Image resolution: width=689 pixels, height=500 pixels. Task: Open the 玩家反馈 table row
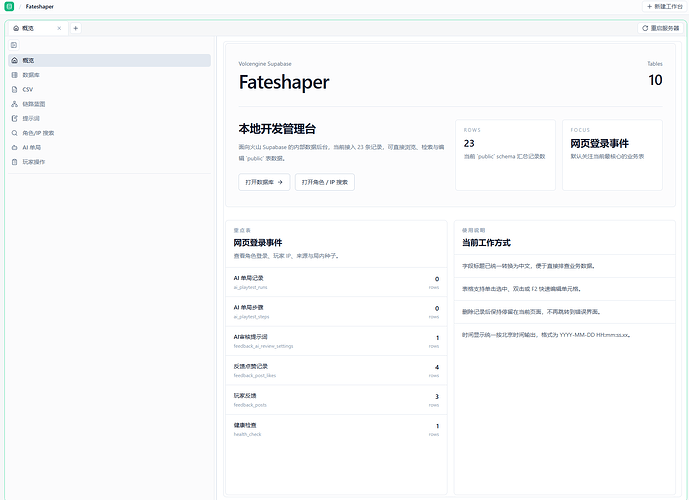[x=336, y=400]
